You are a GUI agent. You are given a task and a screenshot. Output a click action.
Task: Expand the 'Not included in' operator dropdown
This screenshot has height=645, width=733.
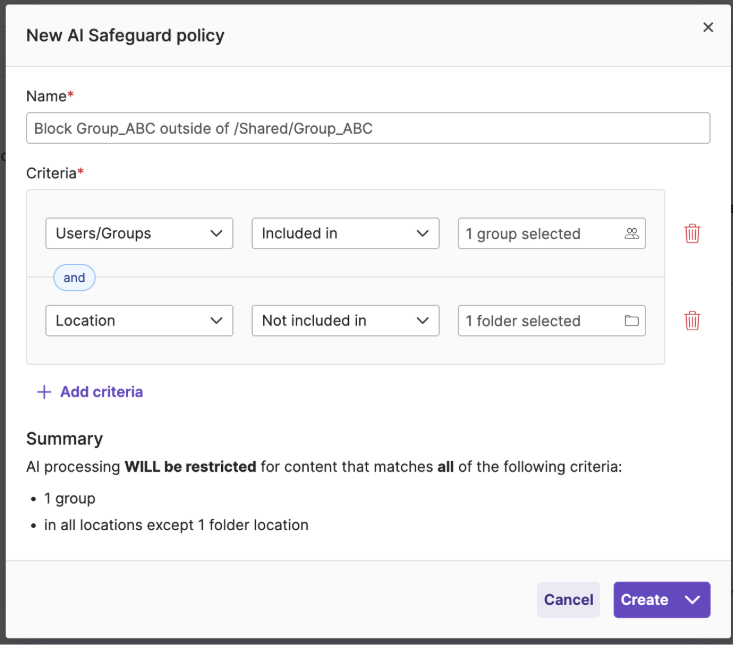pyautogui.click(x=345, y=320)
